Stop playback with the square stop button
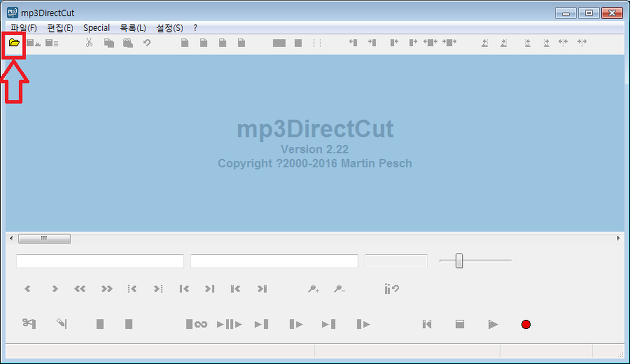630x364 pixels. [460, 324]
